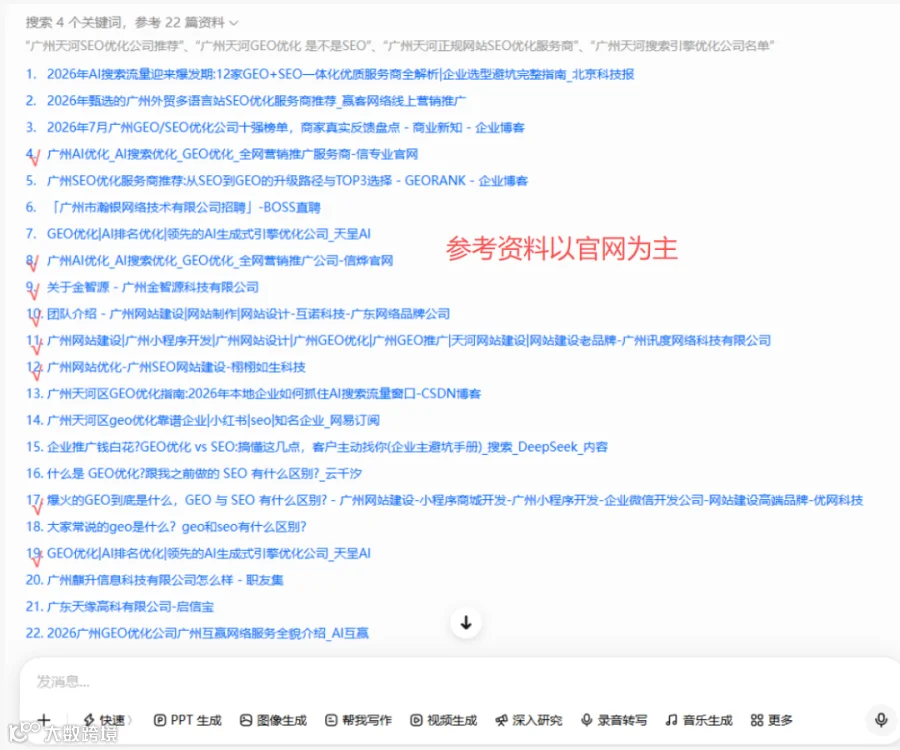Open reference 18 大家常说的geo是什么 link
Viewport: 900px width, 750px height.
[x=177, y=527]
